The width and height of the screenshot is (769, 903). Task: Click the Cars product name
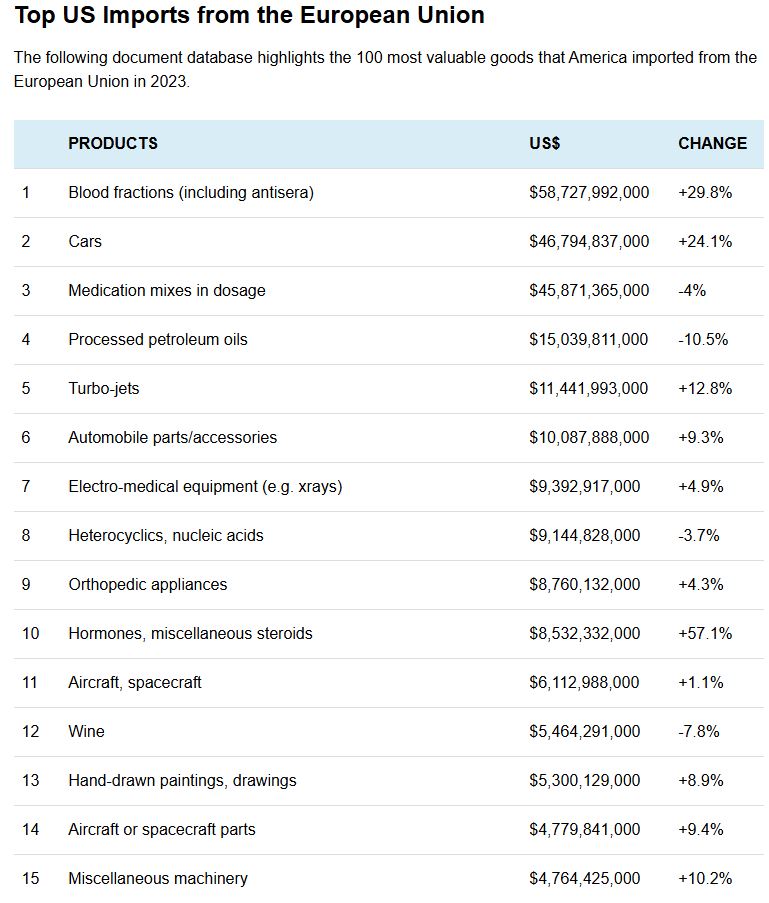85,241
